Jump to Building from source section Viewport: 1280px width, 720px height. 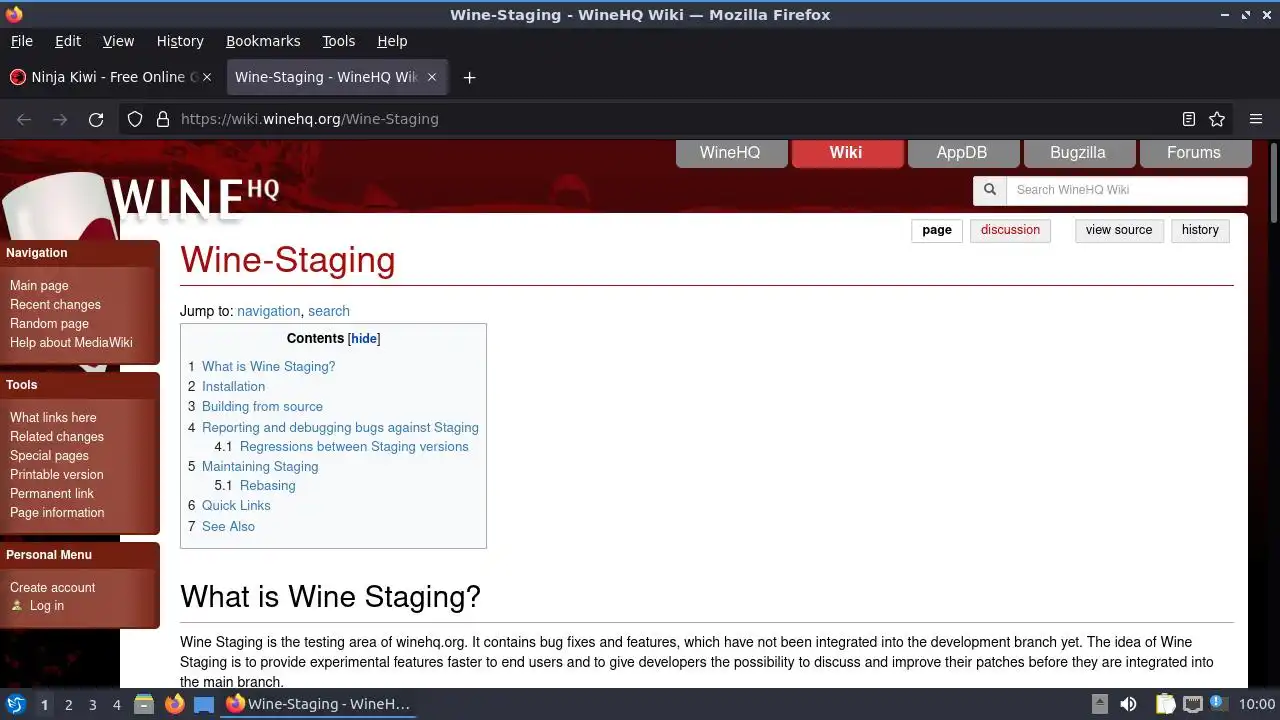[x=262, y=407]
